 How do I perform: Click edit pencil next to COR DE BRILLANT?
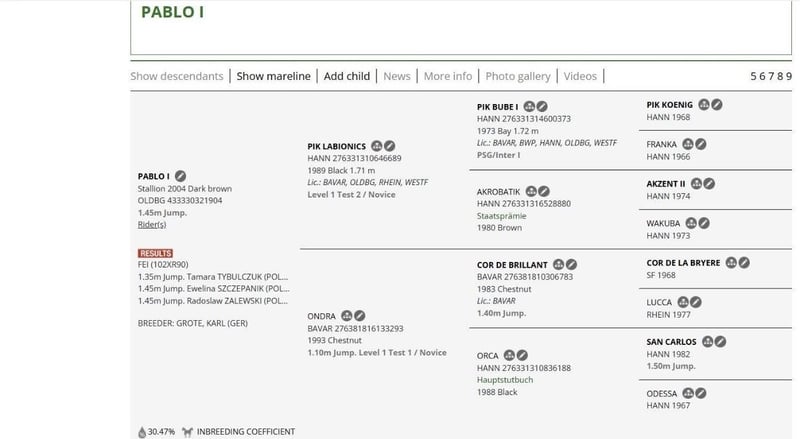pos(571,265)
